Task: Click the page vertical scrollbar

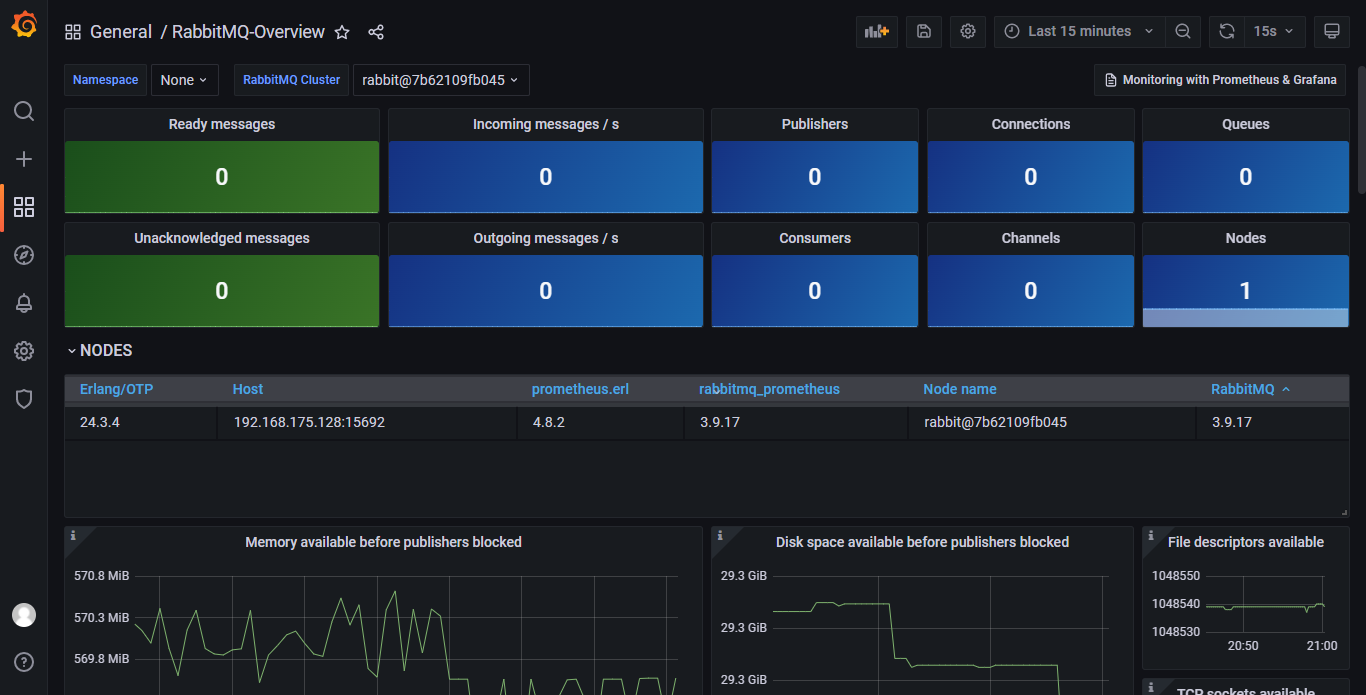Action: [1361, 130]
